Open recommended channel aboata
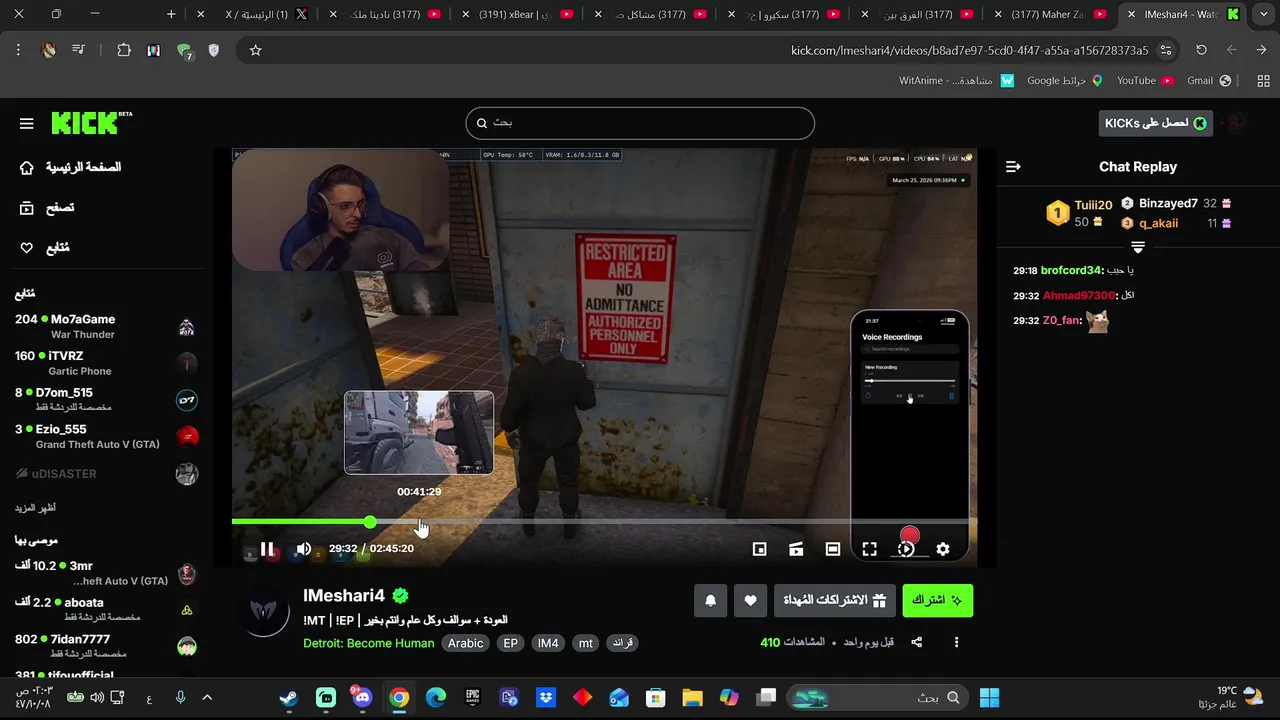Image resolution: width=1280 pixels, height=720 pixels. (106, 610)
